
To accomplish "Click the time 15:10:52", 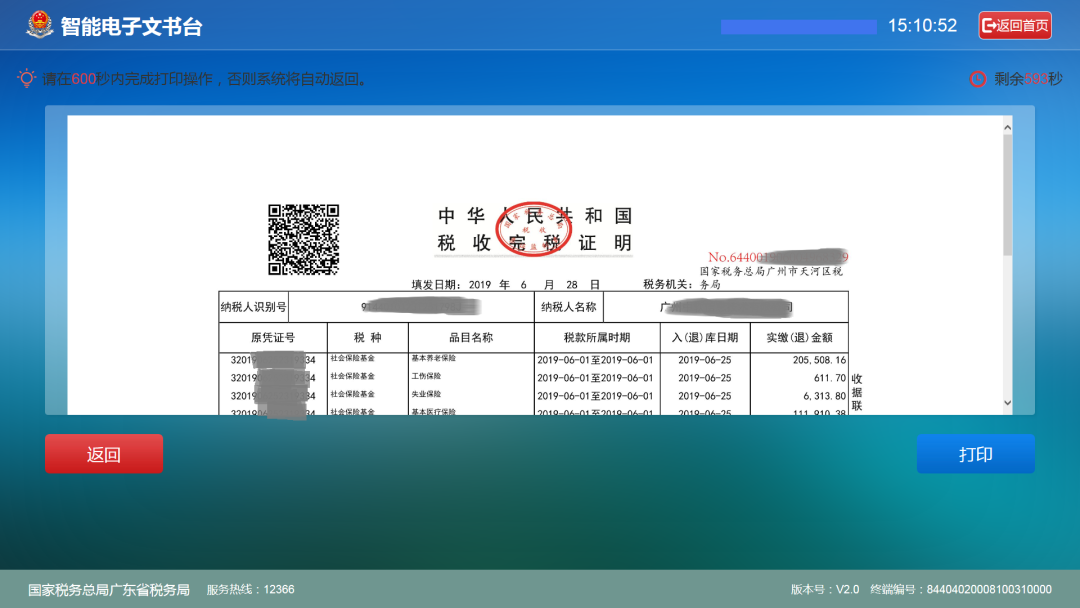I will point(922,25).
